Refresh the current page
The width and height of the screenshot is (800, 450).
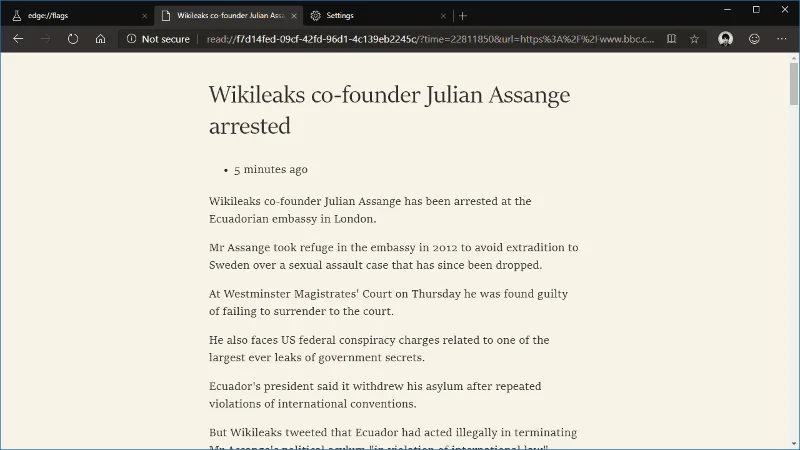(x=73, y=39)
